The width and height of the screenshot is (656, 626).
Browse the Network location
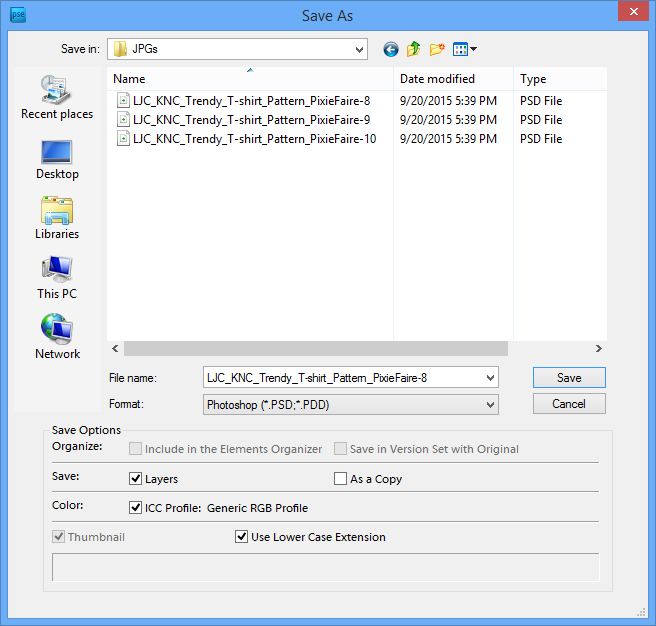pyautogui.click(x=57, y=338)
